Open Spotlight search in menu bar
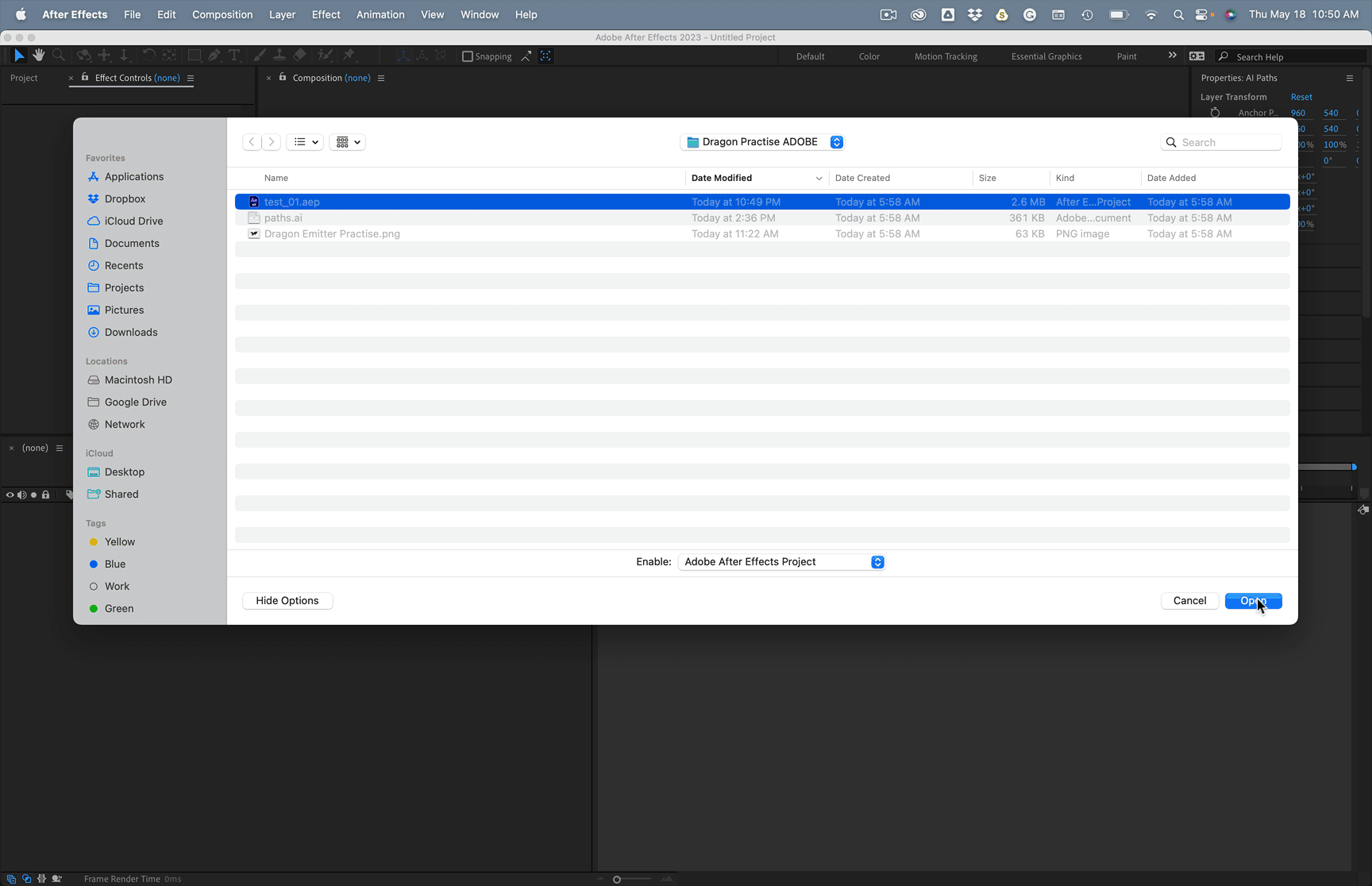Image resolution: width=1372 pixels, height=886 pixels. (x=1178, y=14)
